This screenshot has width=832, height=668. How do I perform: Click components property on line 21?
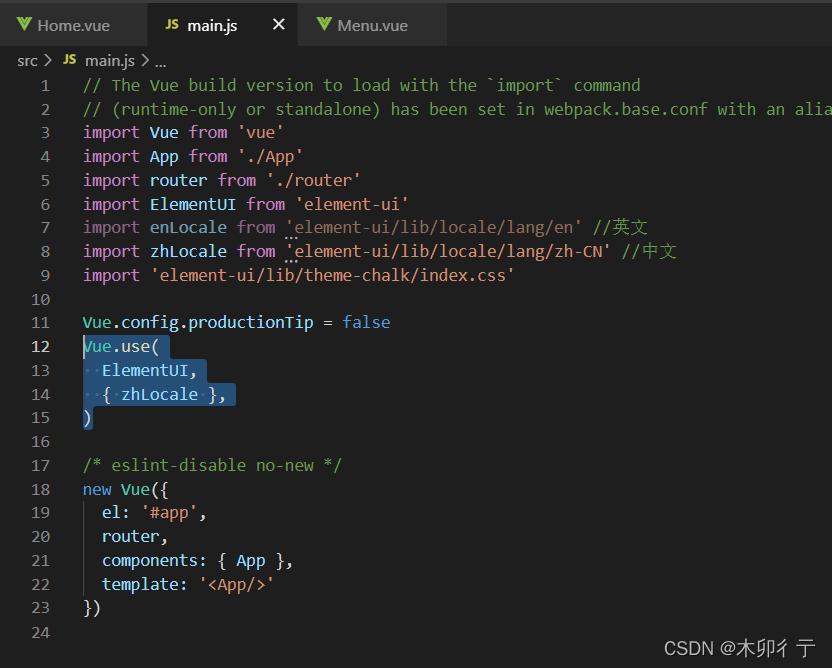click(150, 560)
